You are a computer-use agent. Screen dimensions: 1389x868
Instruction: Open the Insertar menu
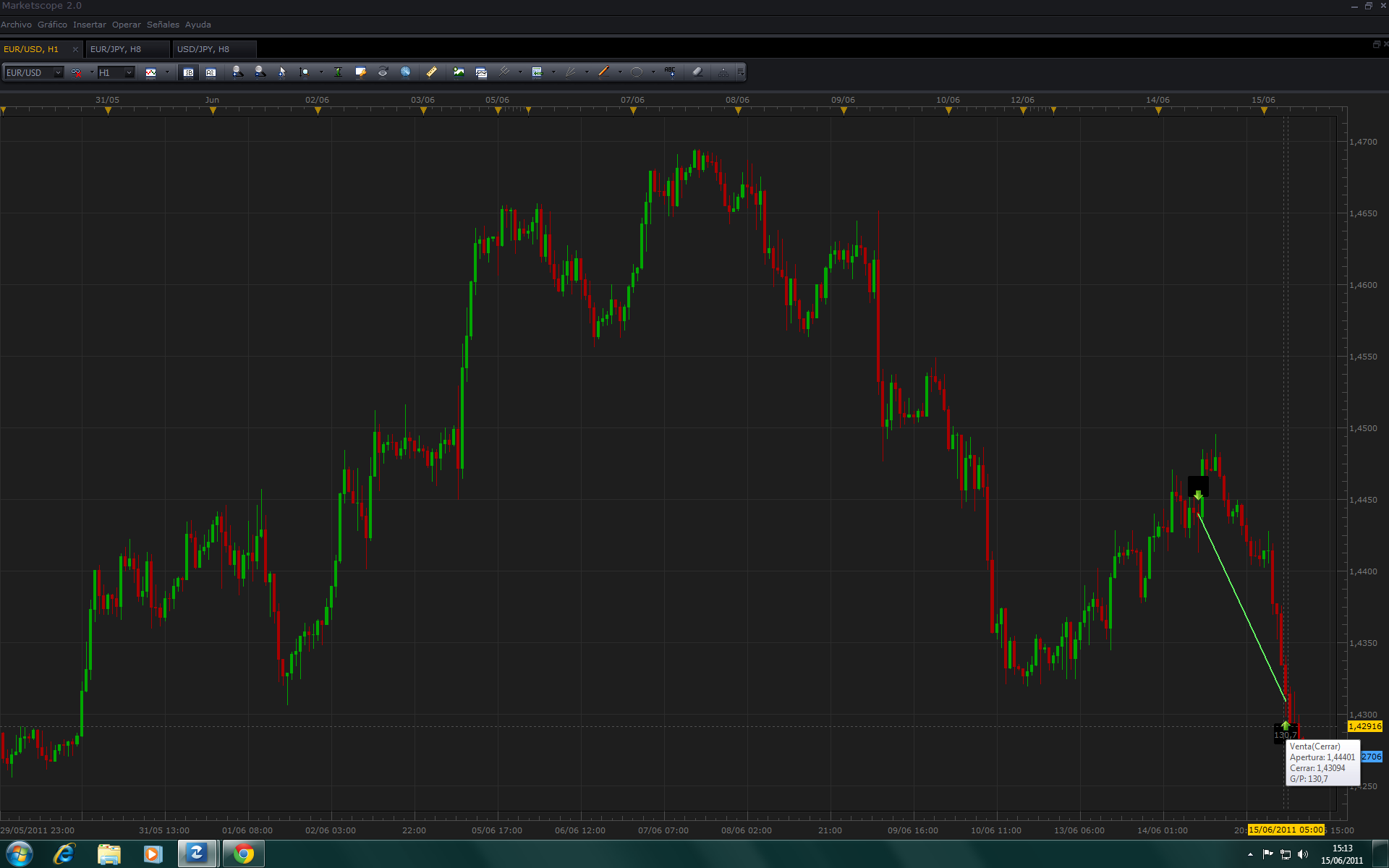click(x=89, y=25)
